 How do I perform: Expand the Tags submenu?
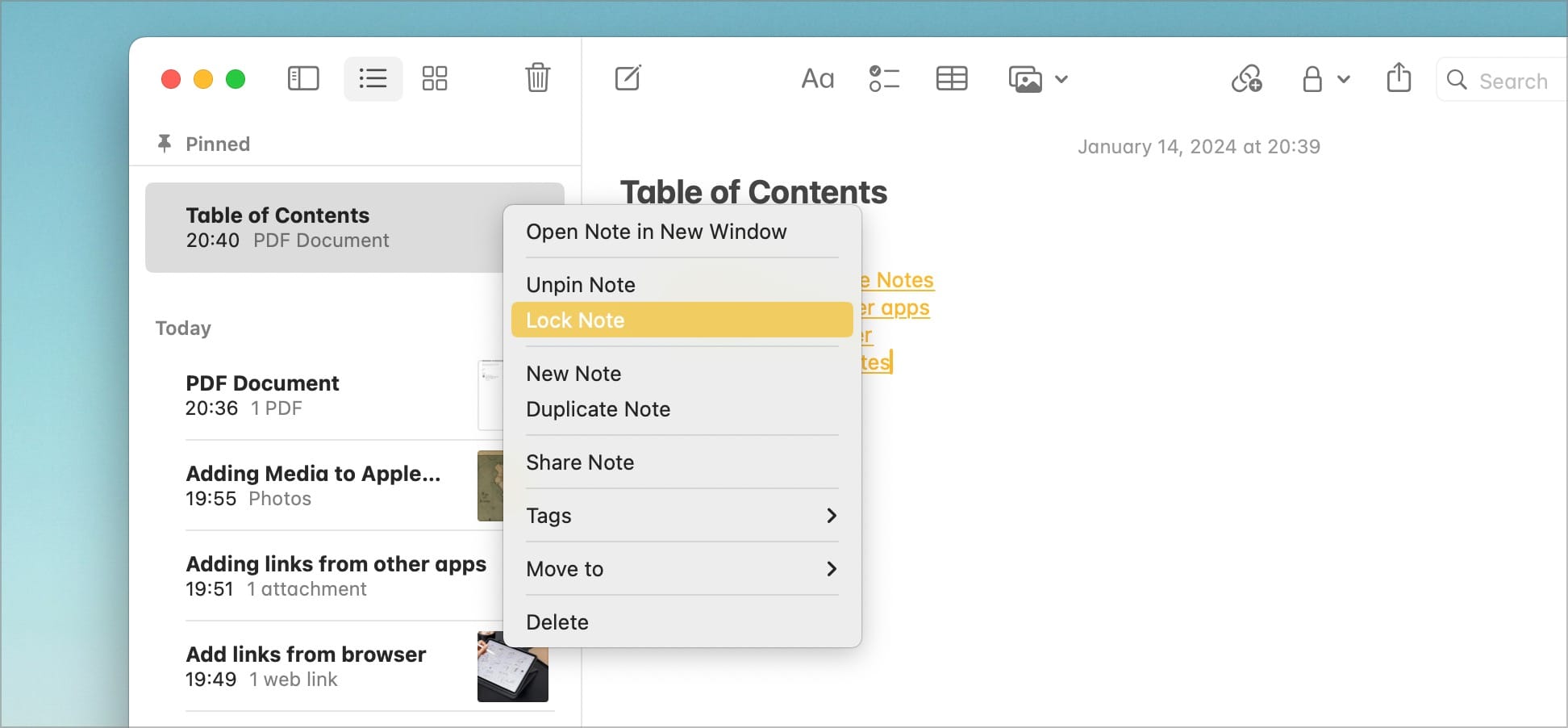tap(682, 516)
